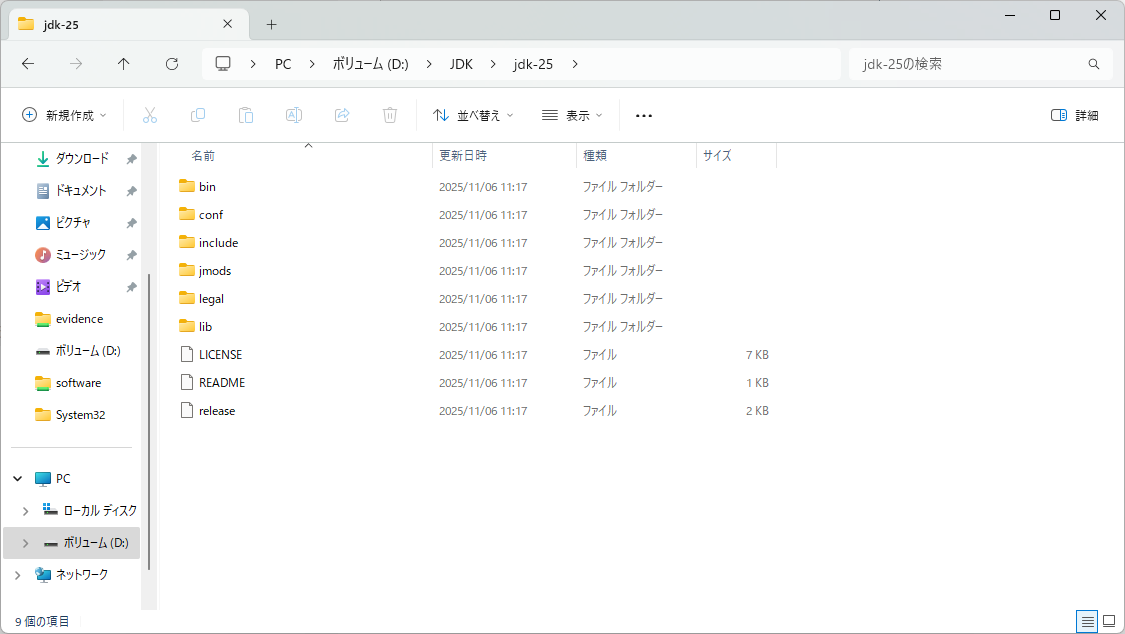The width and height of the screenshot is (1125, 634).
Task: Click the Rename icon in toolbar
Action: tap(293, 115)
